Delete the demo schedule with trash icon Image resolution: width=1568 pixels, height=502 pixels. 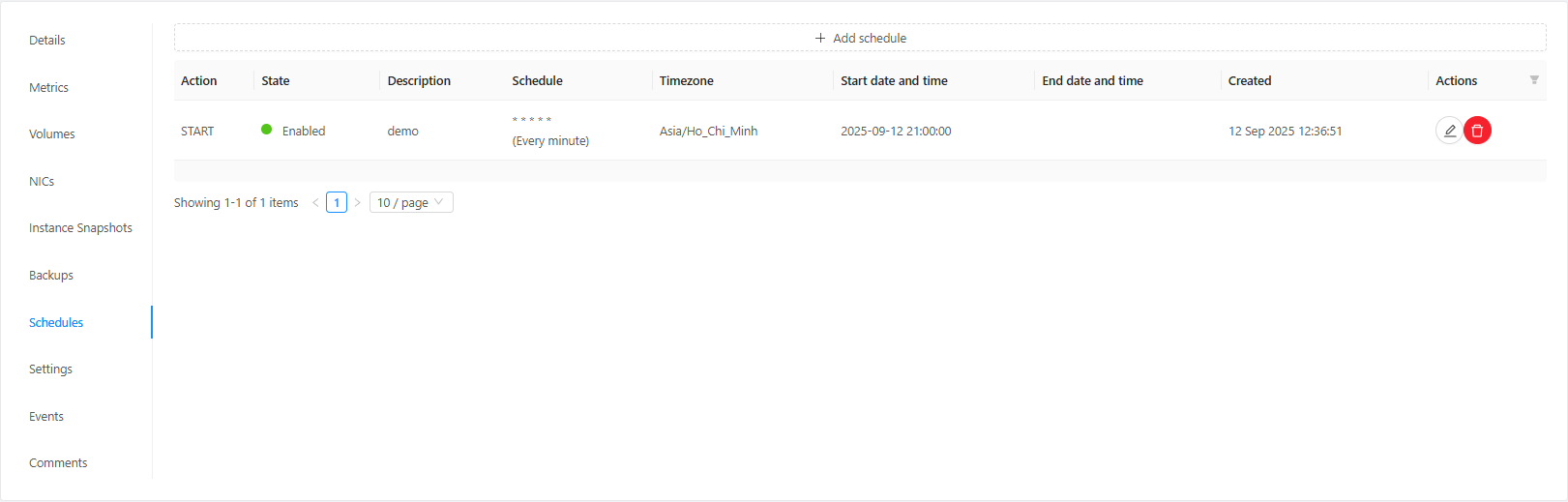click(x=1477, y=131)
